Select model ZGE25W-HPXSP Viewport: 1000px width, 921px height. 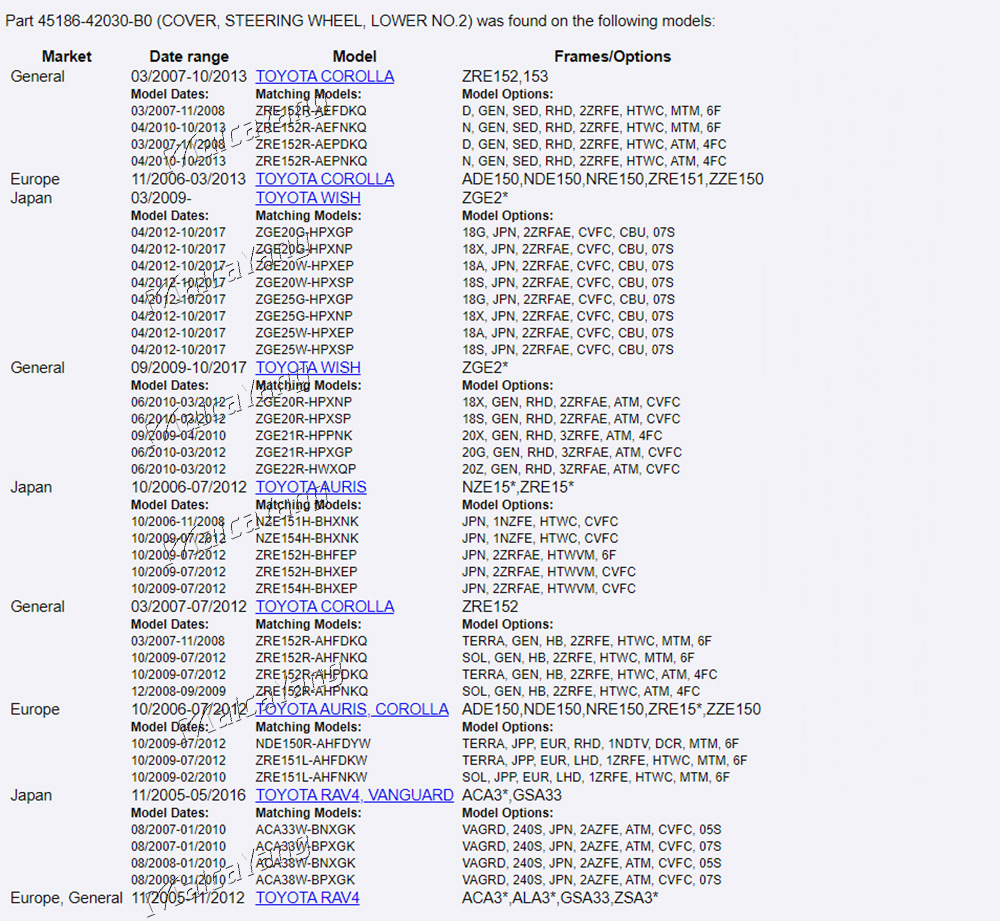point(305,350)
